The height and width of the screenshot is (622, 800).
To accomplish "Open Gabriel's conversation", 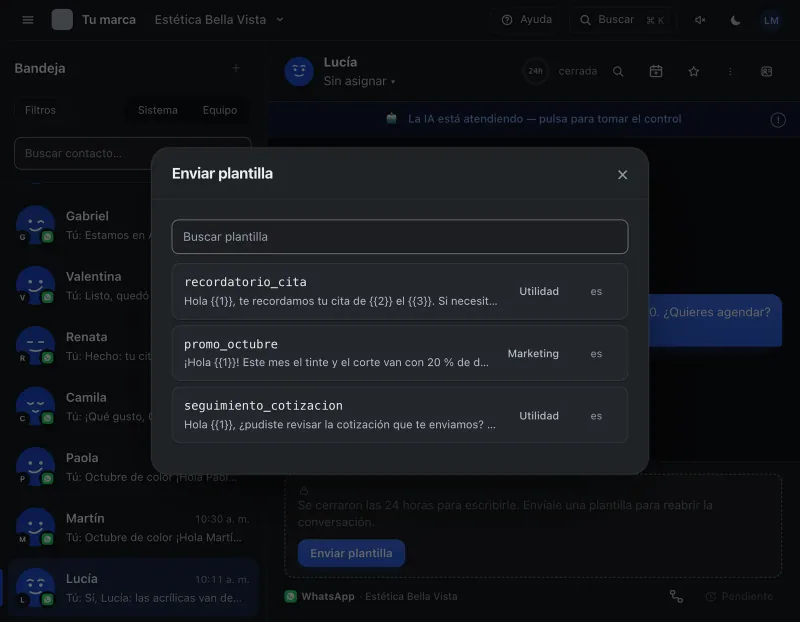I will [133, 225].
